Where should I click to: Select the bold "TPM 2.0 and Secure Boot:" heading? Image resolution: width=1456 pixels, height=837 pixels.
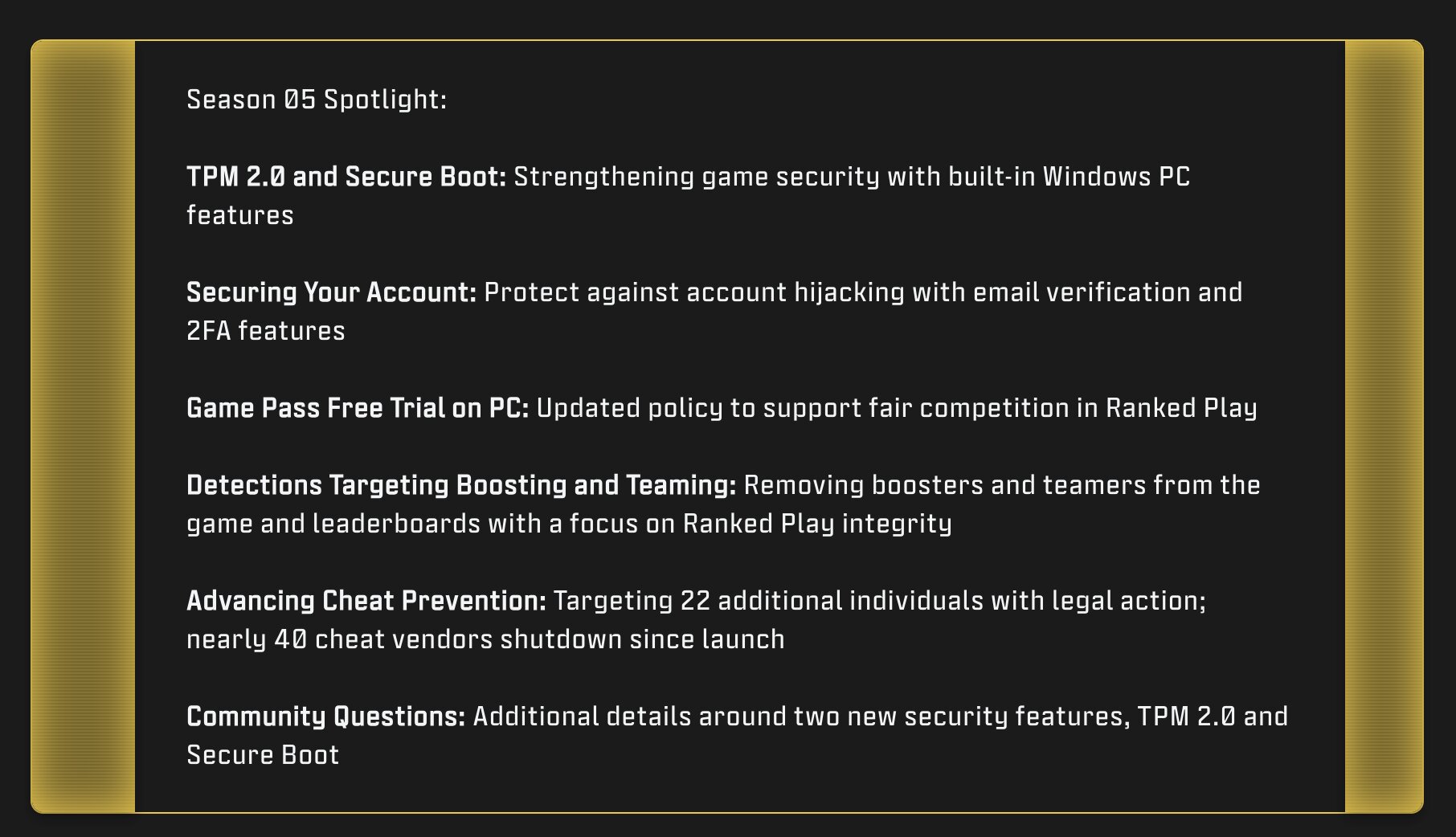(346, 177)
